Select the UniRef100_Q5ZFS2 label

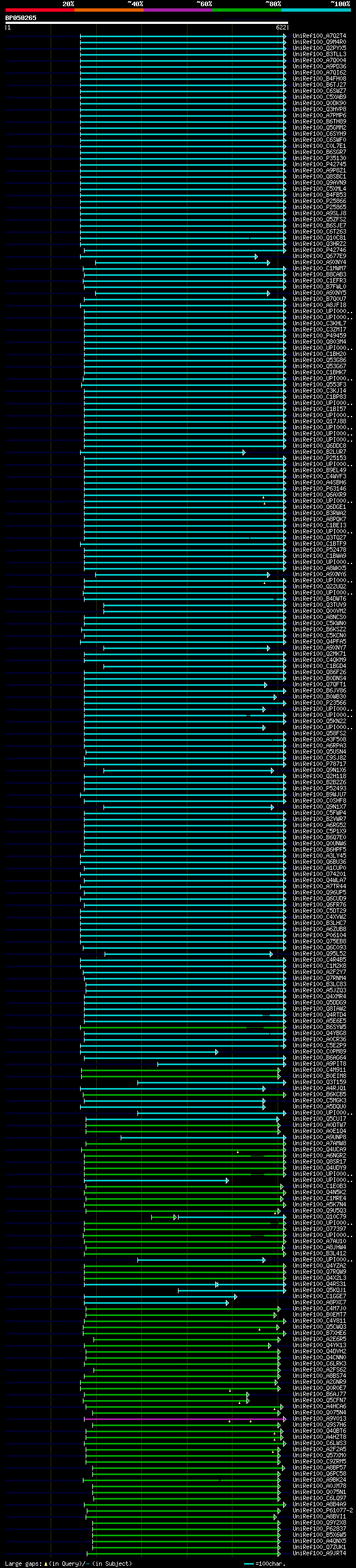tap(319, 220)
